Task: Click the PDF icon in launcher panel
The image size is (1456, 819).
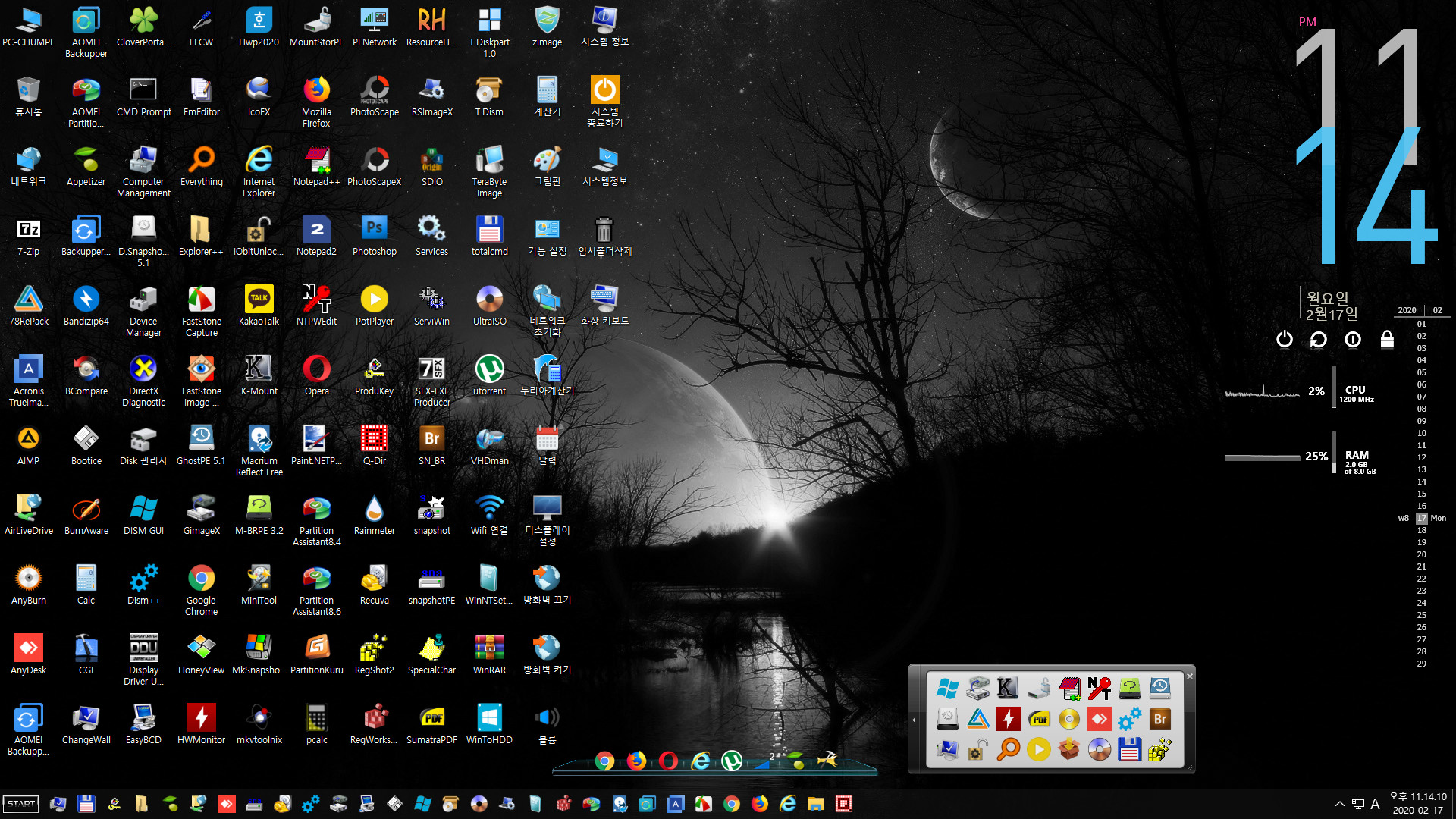Action: (x=1039, y=719)
